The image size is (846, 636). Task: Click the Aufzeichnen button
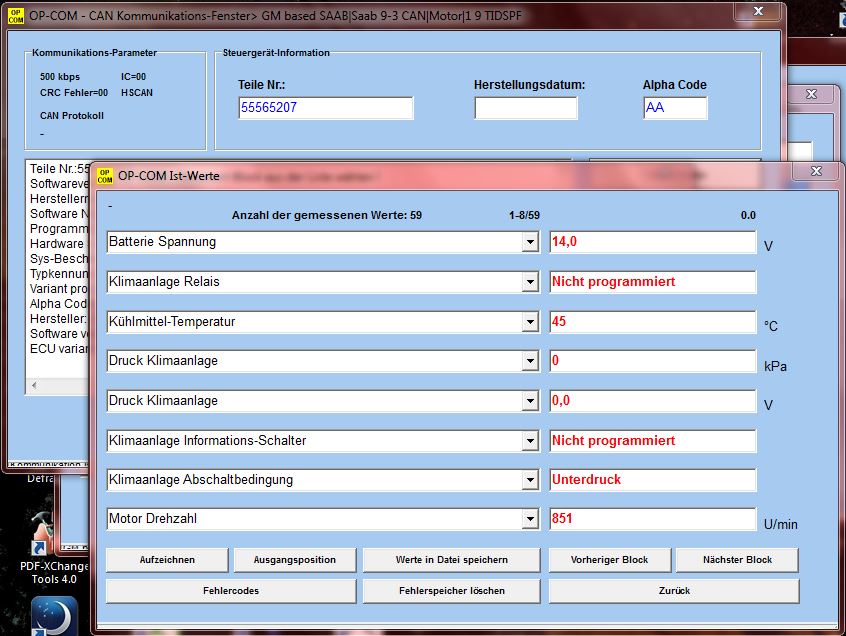(167, 560)
